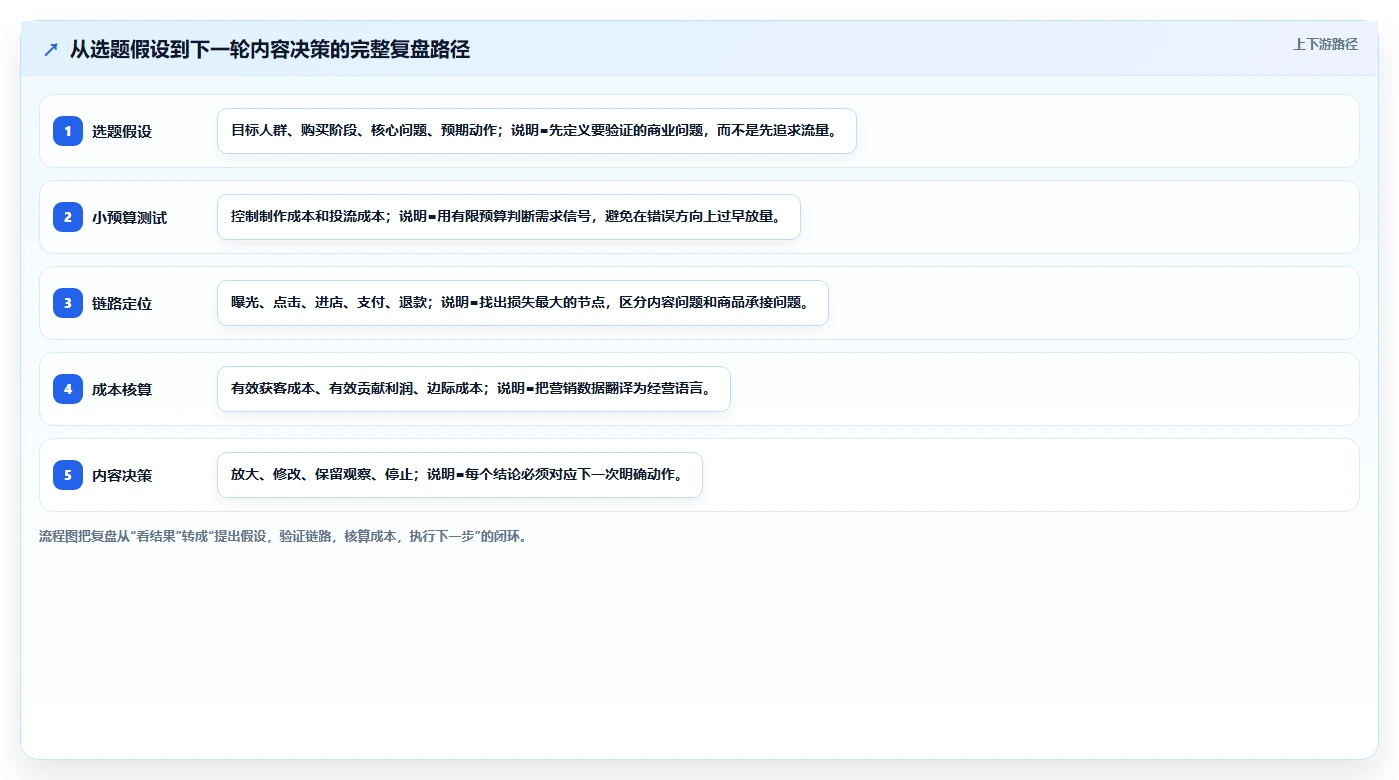
Task: Click the description box starting 放大、修改、保留观察
Action: 460,475
